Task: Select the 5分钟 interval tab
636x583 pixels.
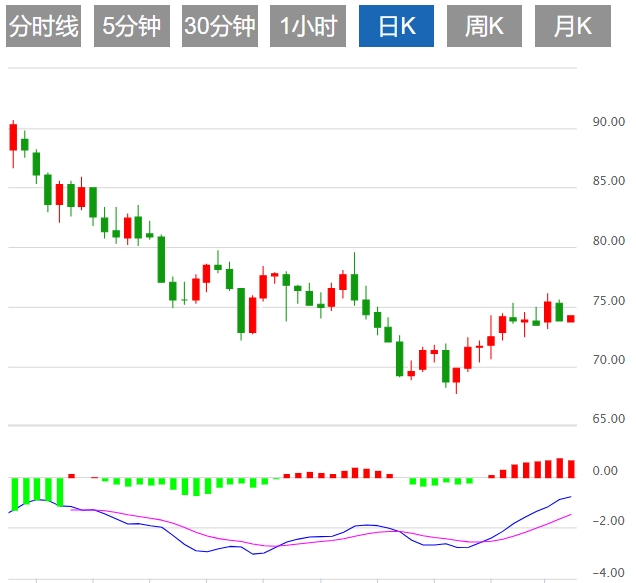Action: coord(132,26)
